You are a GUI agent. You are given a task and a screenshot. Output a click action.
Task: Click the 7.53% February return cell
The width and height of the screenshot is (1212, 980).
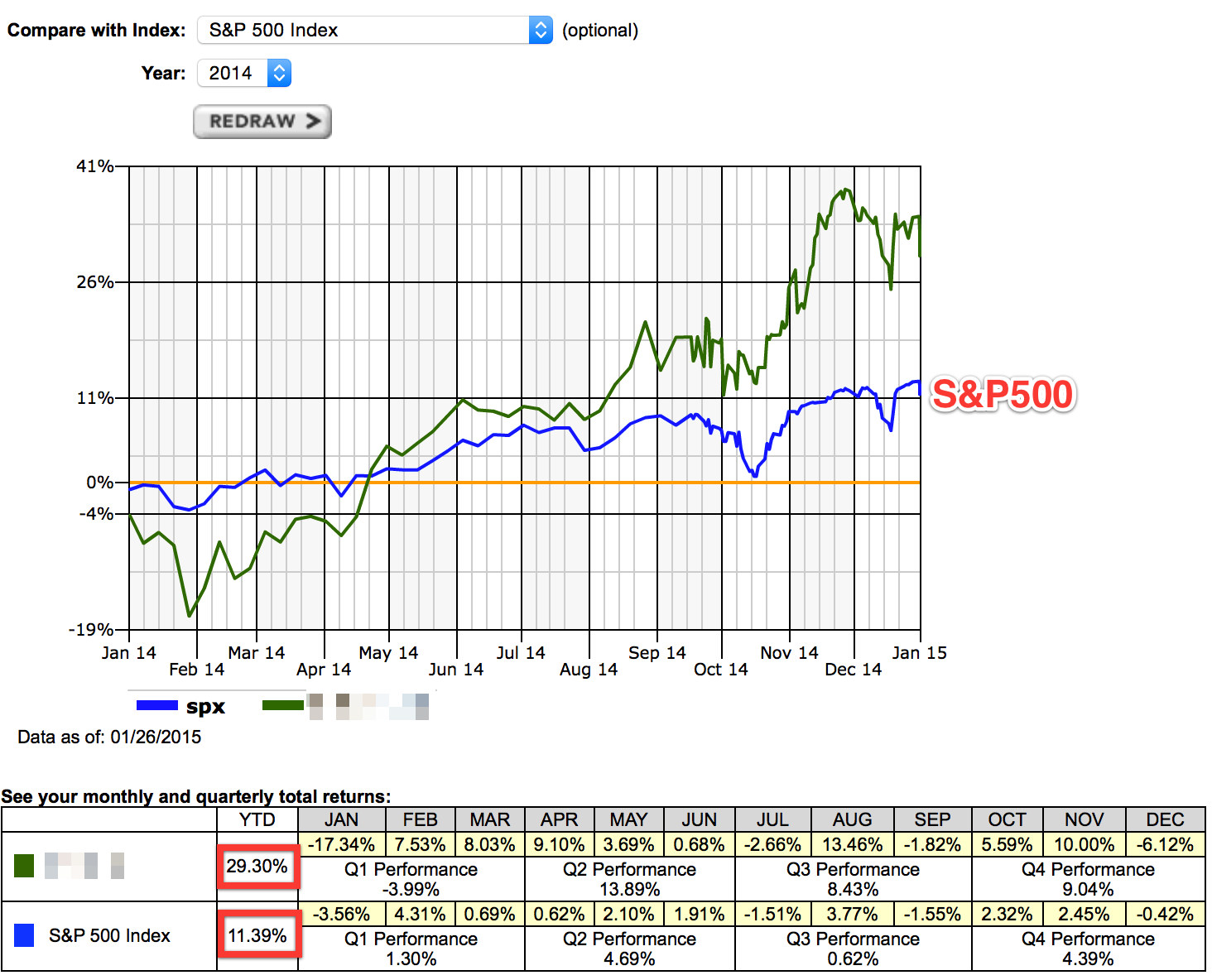coord(421,845)
